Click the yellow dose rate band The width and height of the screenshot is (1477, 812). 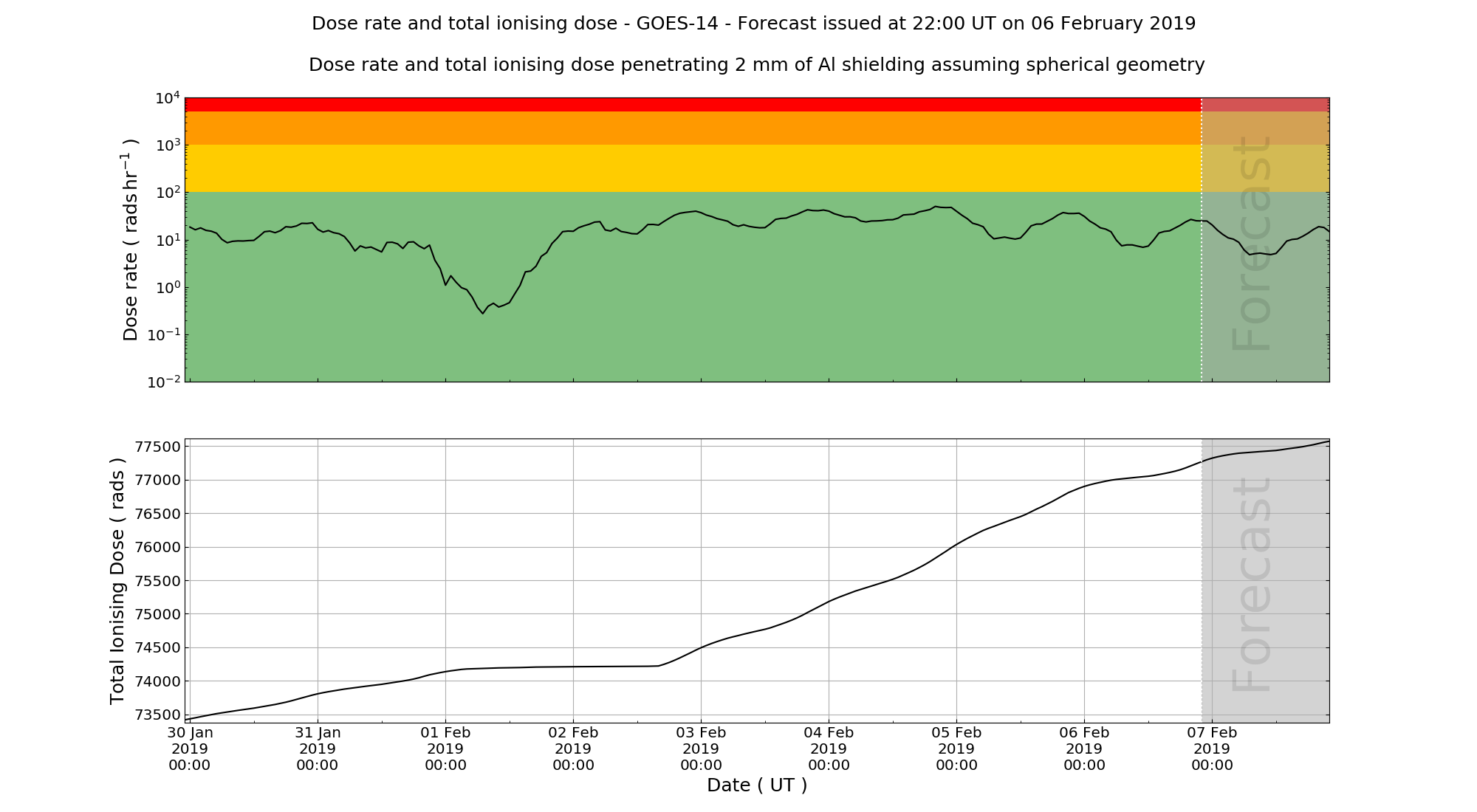coord(693,168)
